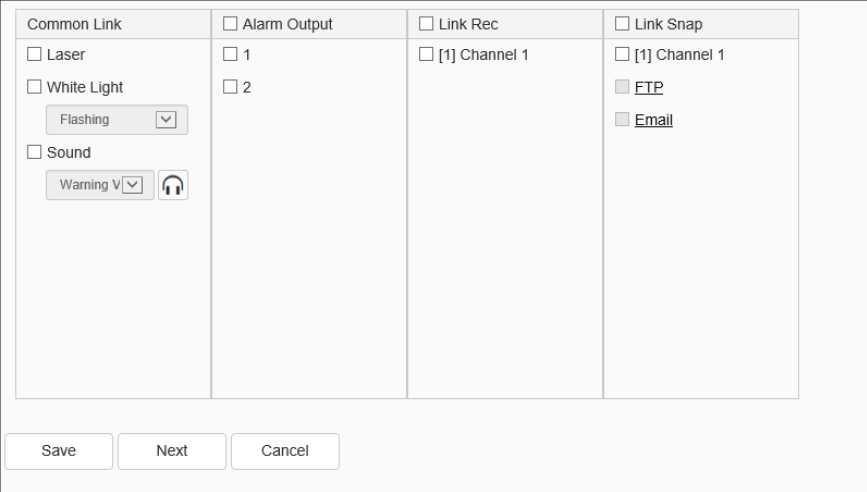Check the Link Snap header checkbox
867x492 pixels.
(622, 24)
